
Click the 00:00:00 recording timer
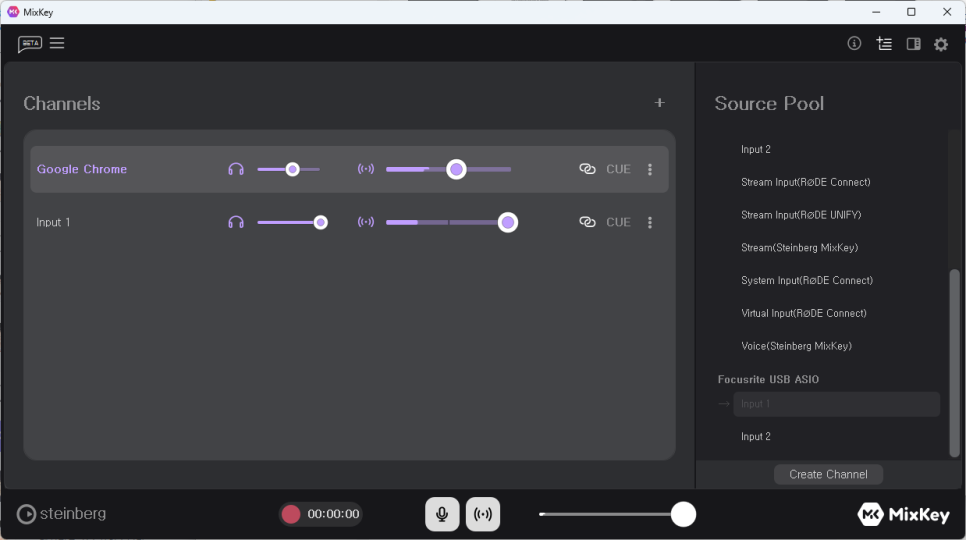(x=333, y=514)
